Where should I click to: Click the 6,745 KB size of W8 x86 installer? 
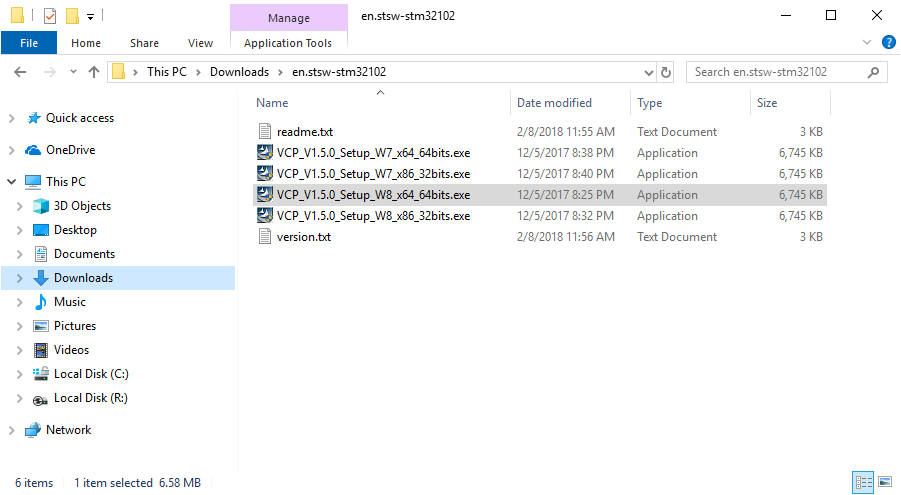point(800,216)
